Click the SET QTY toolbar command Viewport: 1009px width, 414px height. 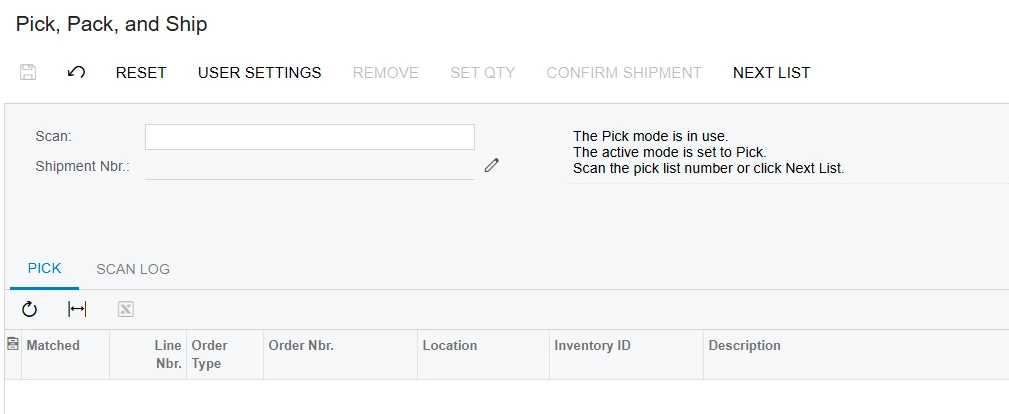[x=483, y=73]
